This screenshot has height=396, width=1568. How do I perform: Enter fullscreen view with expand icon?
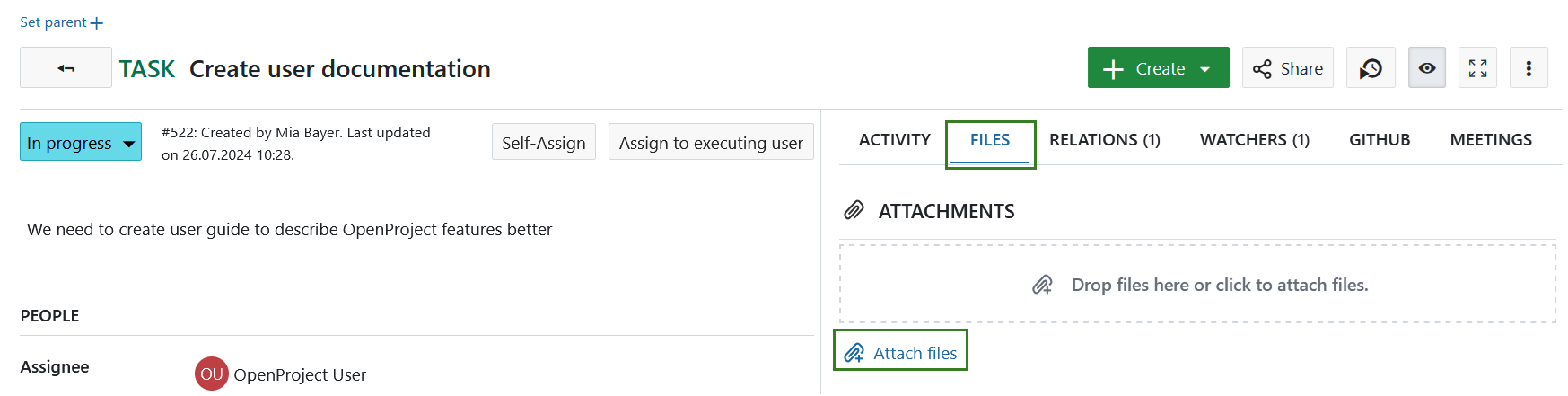(x=1477, y=68)
